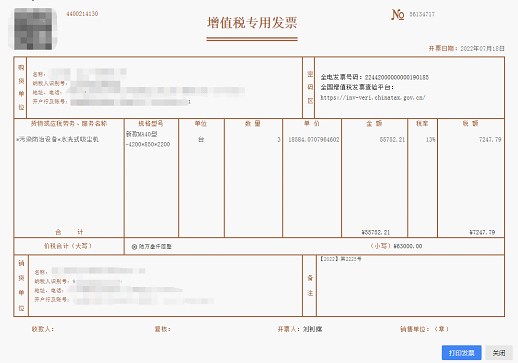Viewport: 518px width, 363px height.
Task: Click the pixelated QR code image
Action: click(32, 29)
